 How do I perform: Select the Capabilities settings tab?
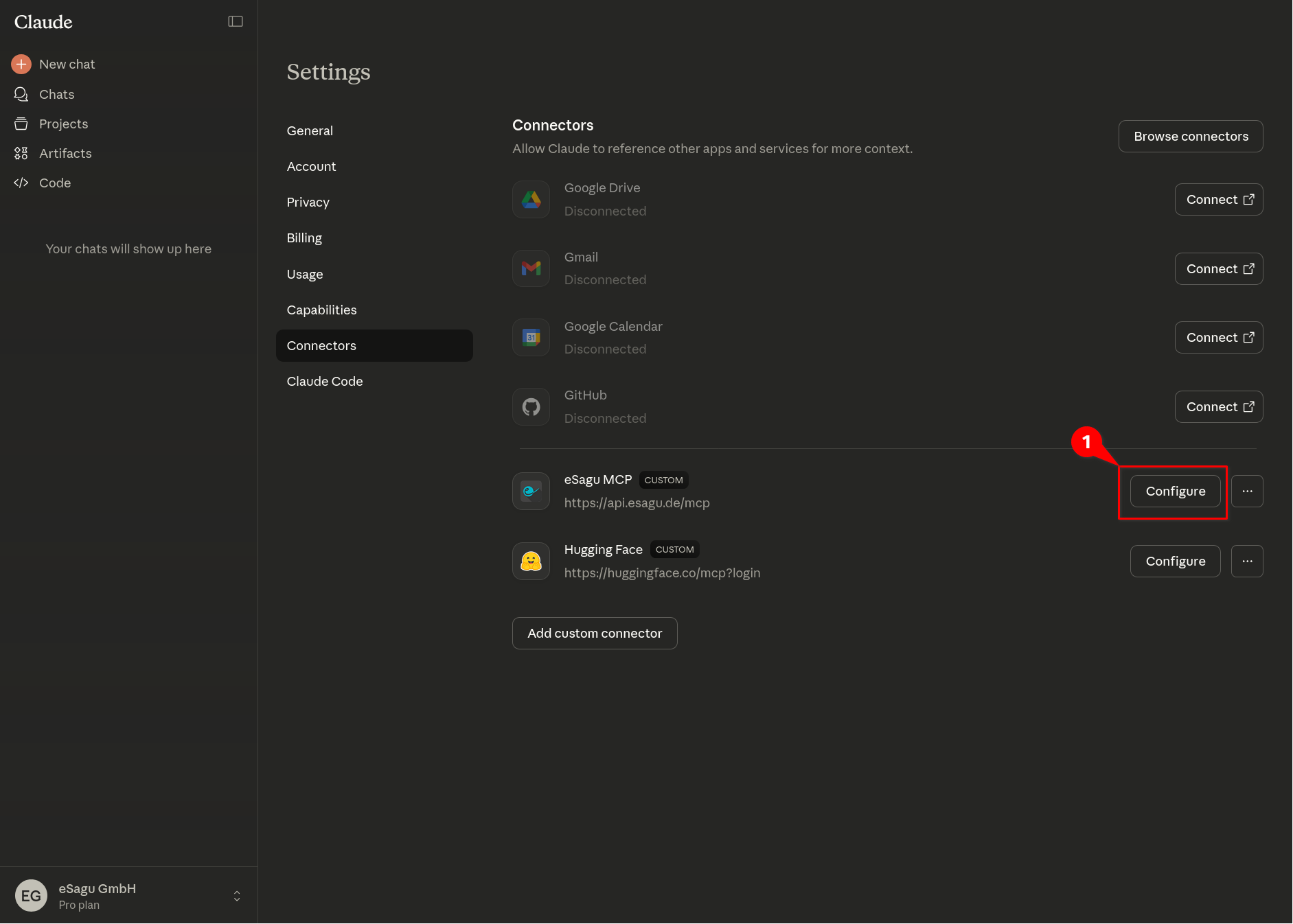(321, 310)
